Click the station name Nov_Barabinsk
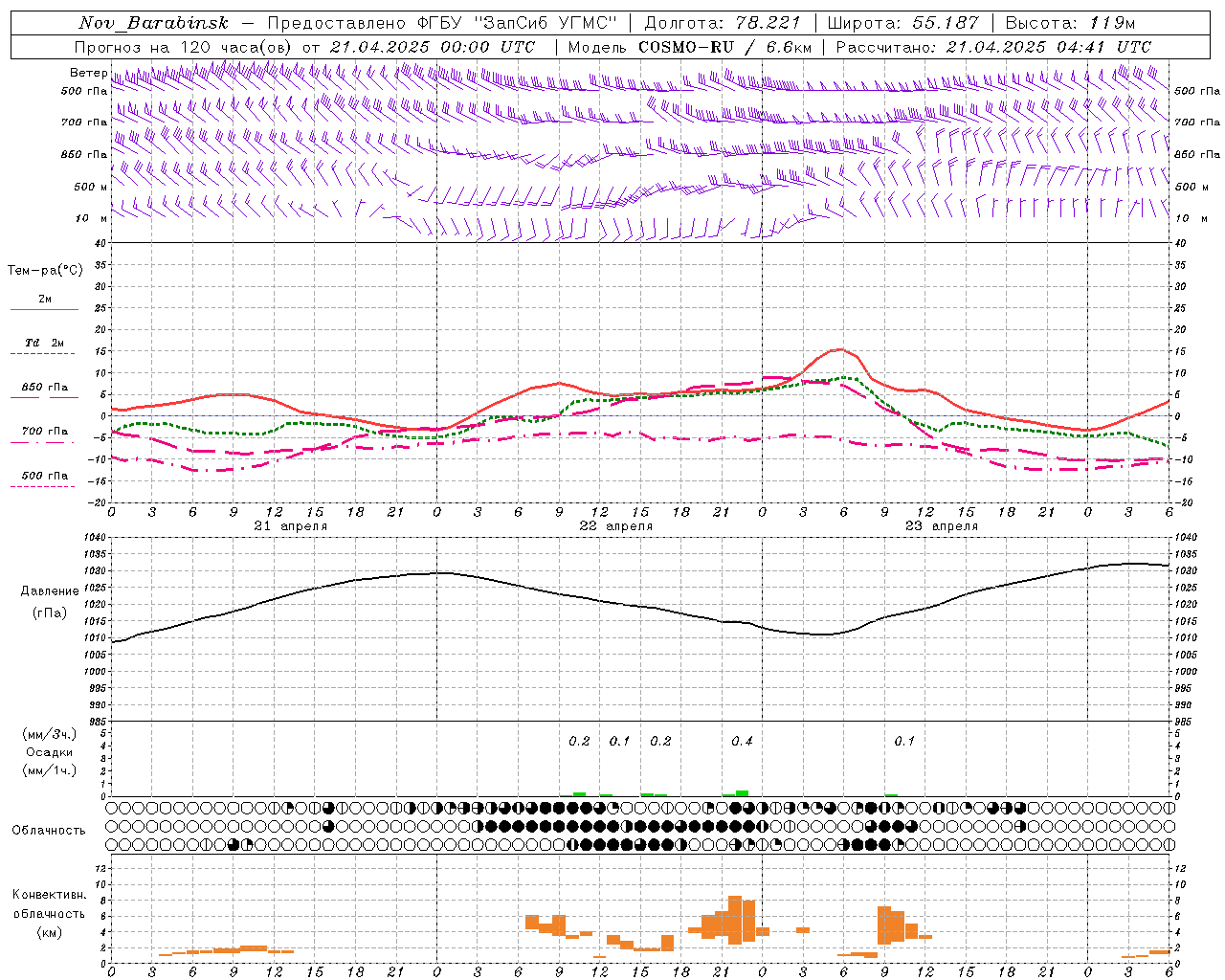 point(153,23)
